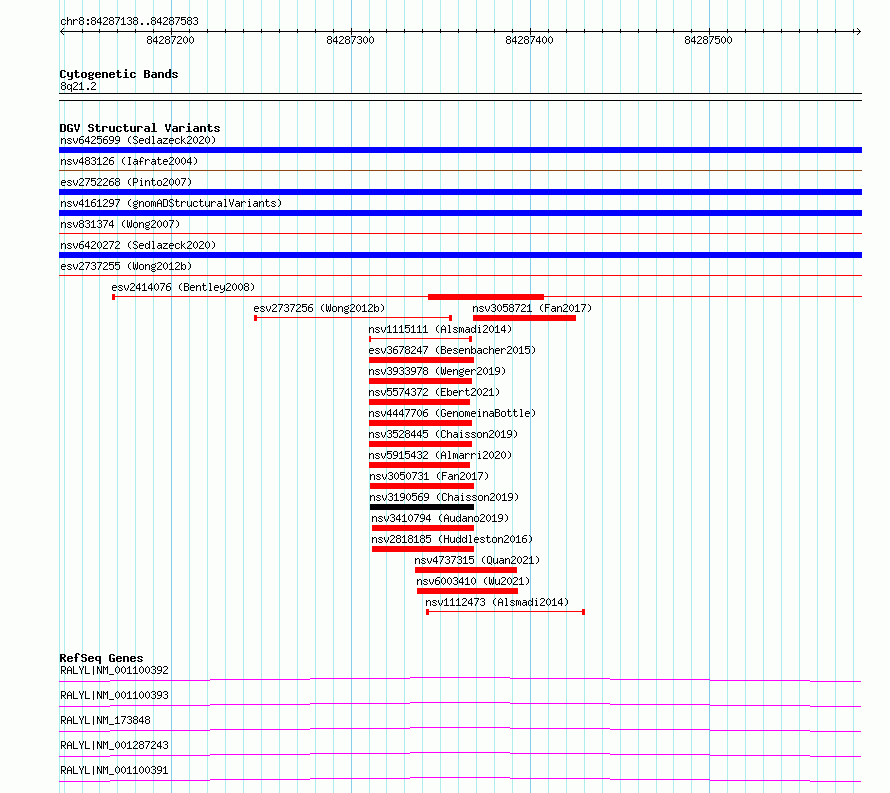
Task: Open variant nsv4447706 (GenomeinaBottle)
Action: pyautogui.click(x=452, y=413)
